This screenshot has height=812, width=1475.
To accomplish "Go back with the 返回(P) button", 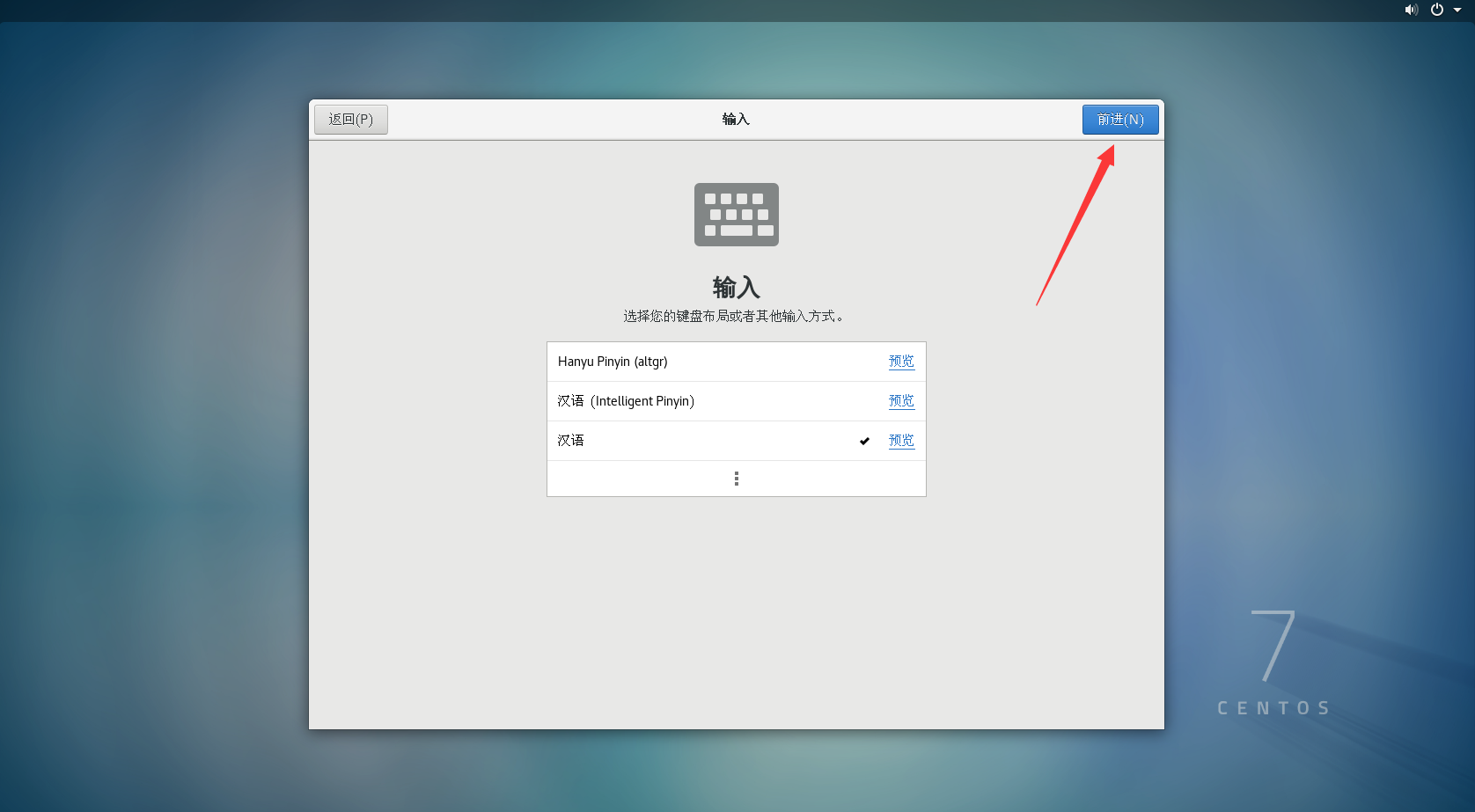I will [x=350, y=120].
